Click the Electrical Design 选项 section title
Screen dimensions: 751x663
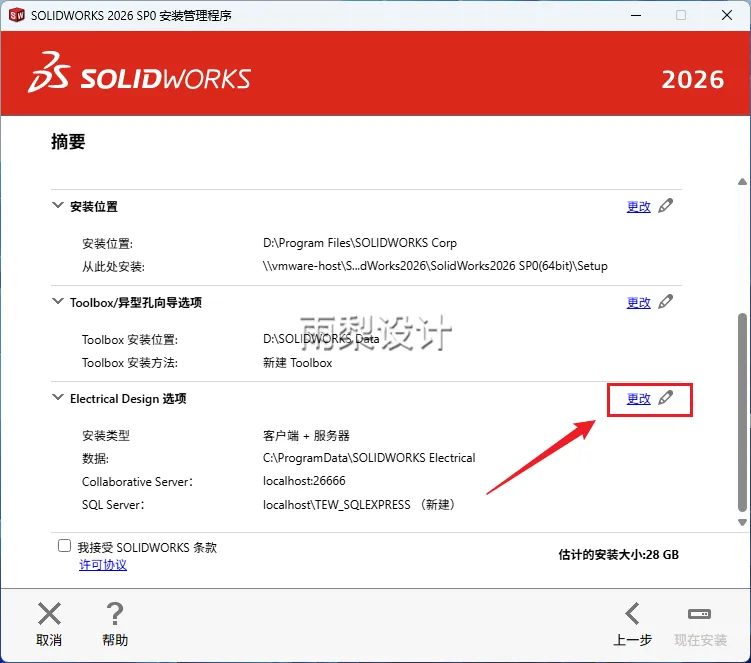click(128, 399)
